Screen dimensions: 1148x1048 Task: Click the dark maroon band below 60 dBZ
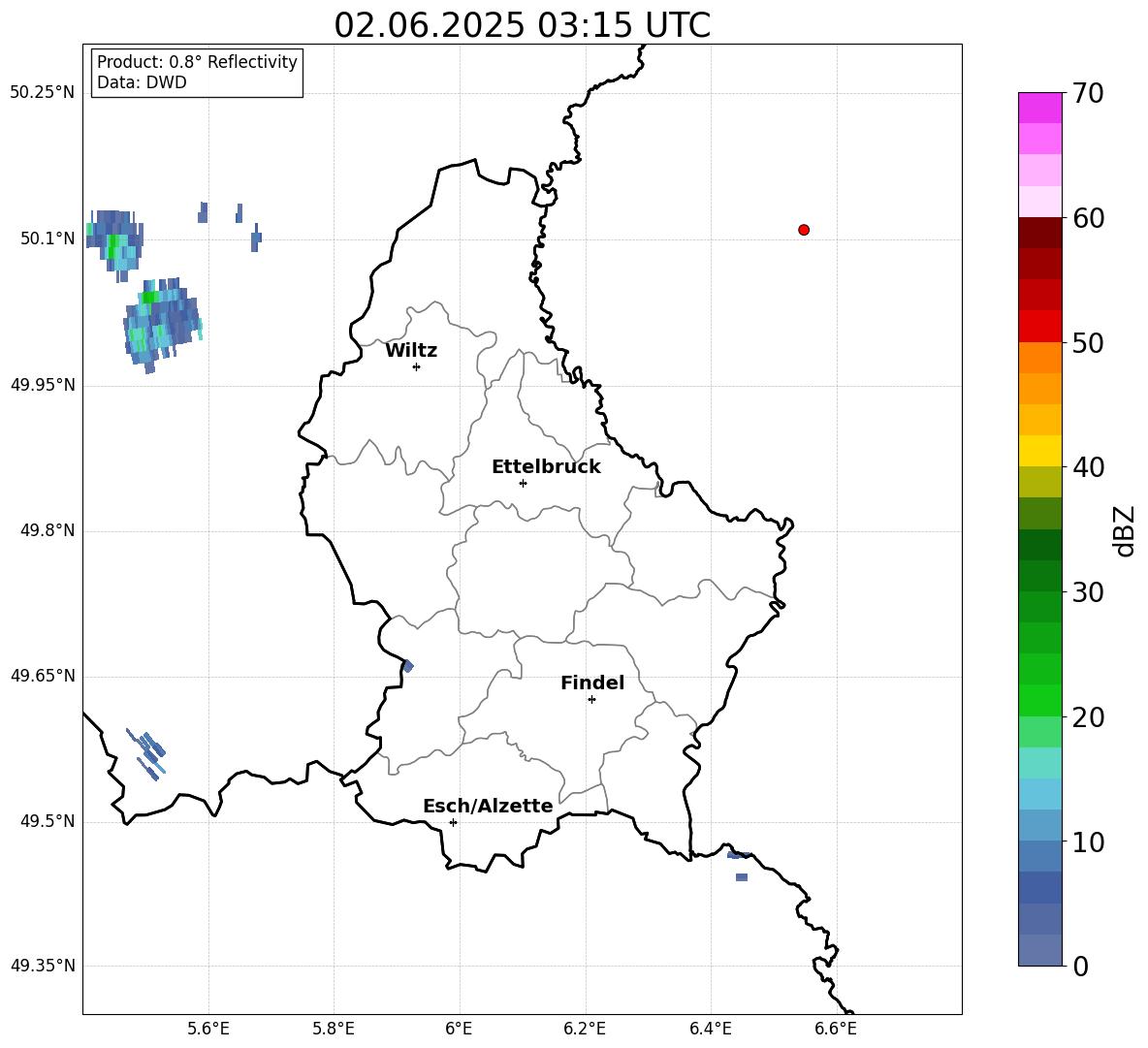(1039, 233)
